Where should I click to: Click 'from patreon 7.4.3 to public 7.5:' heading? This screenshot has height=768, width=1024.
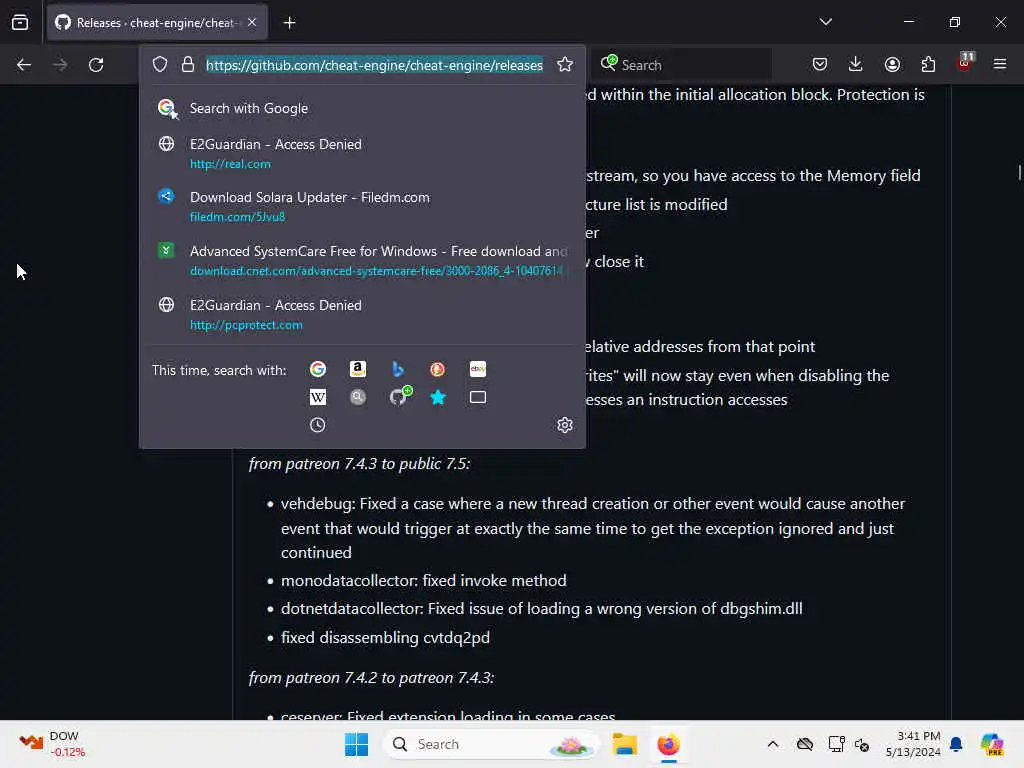click(359, 464)
